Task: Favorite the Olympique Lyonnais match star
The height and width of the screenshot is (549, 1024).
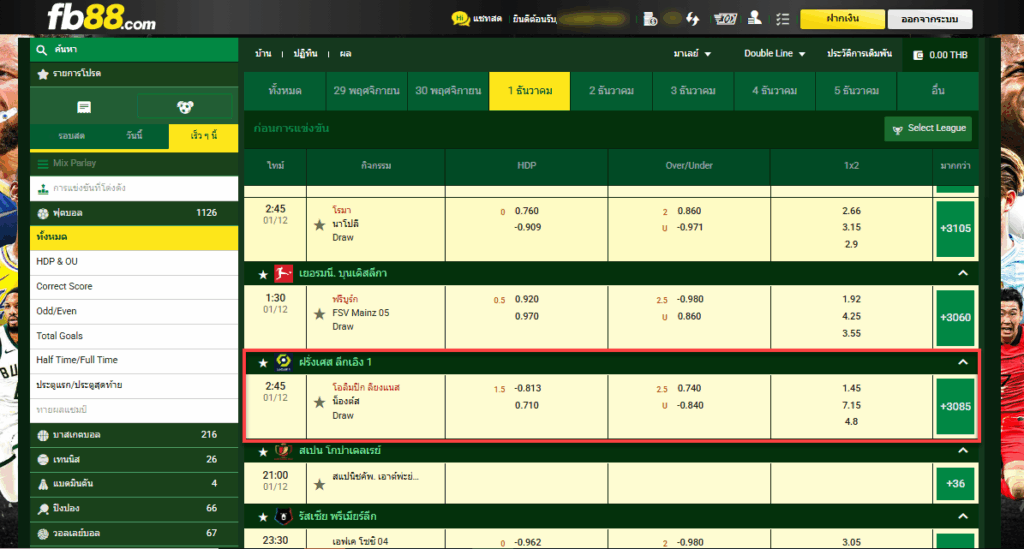Action: pyautogui.click(x=319, y=402)
